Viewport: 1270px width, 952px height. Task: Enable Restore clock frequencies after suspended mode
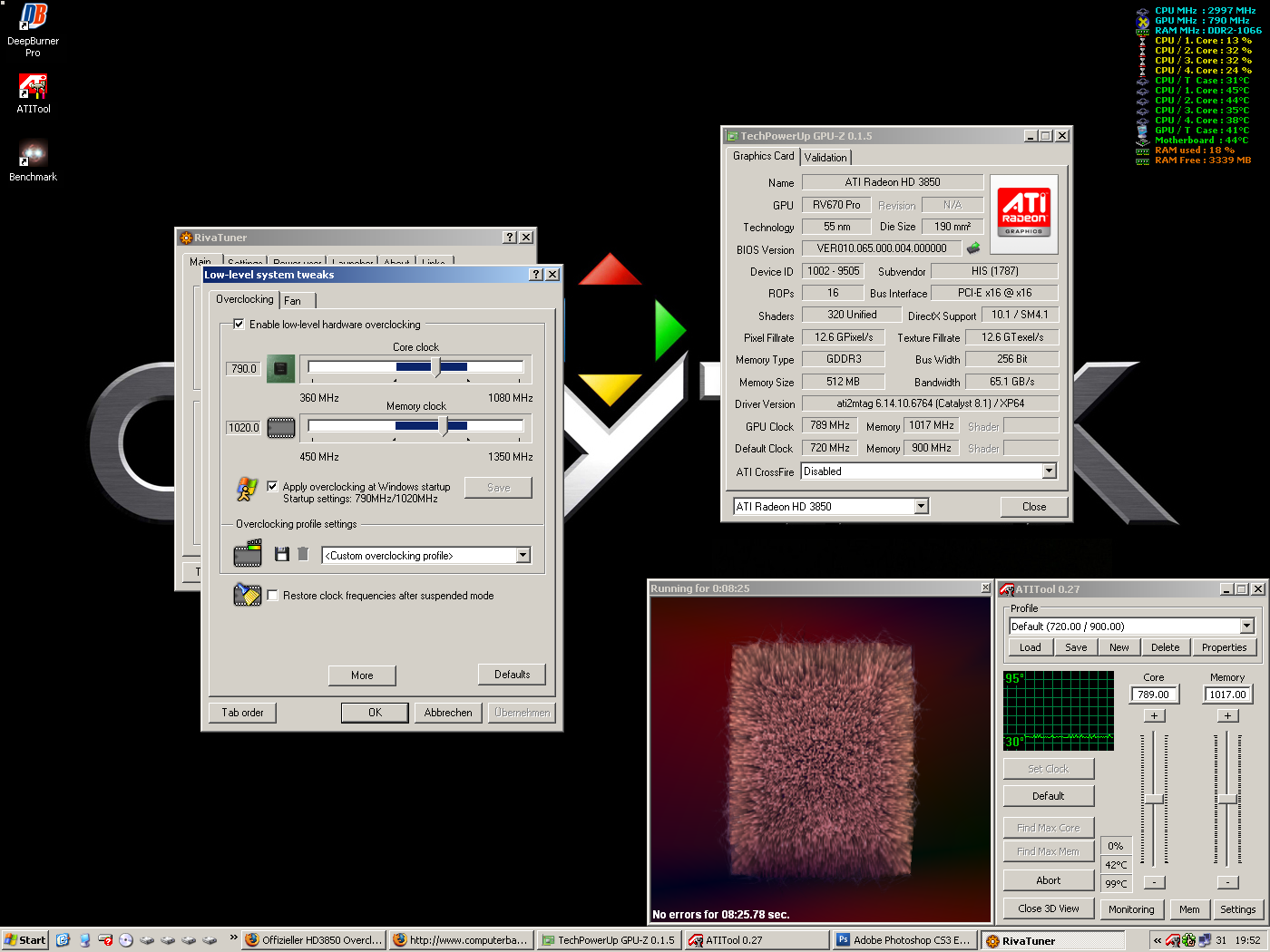272,595
